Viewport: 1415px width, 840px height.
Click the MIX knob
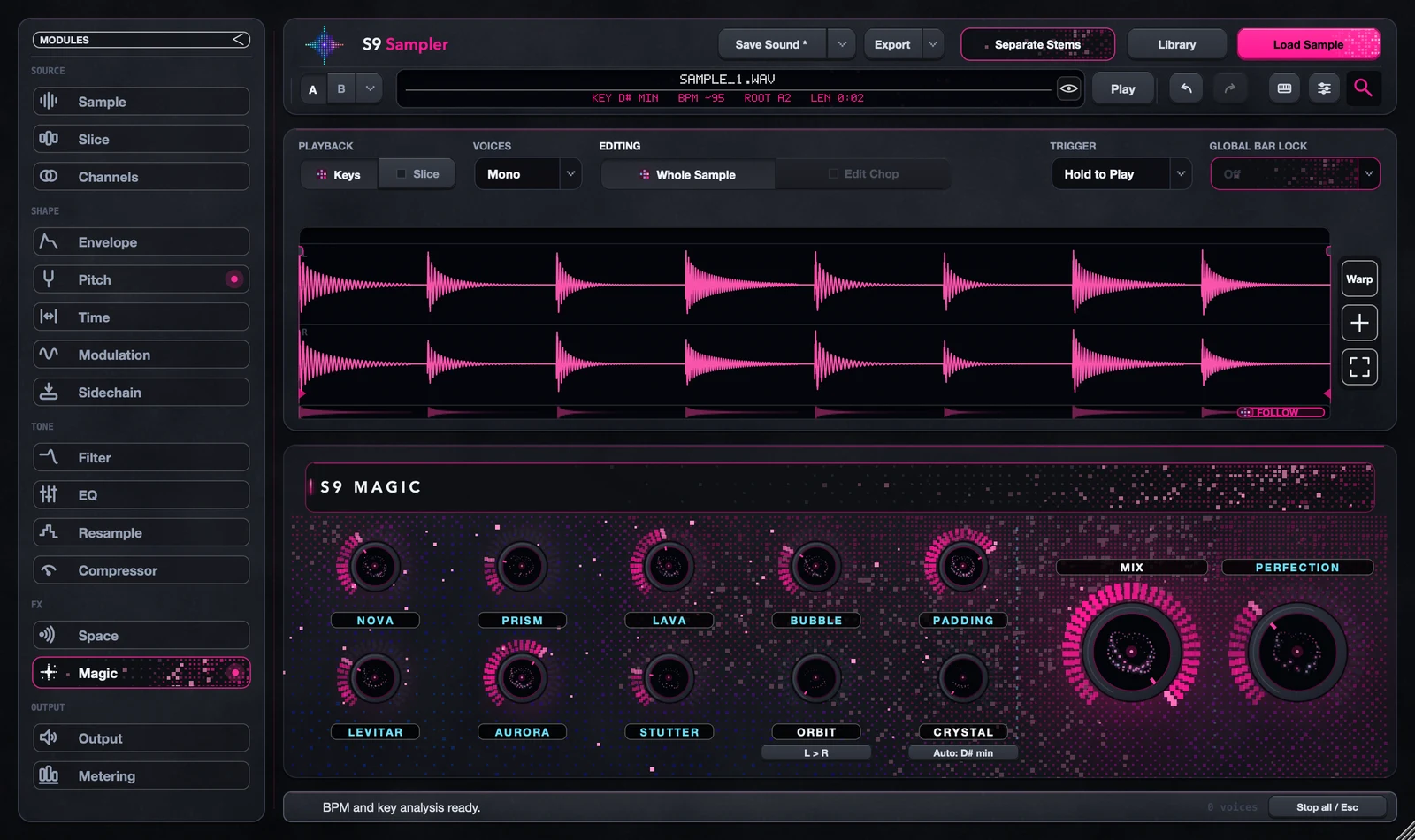tap(1131, 652)
